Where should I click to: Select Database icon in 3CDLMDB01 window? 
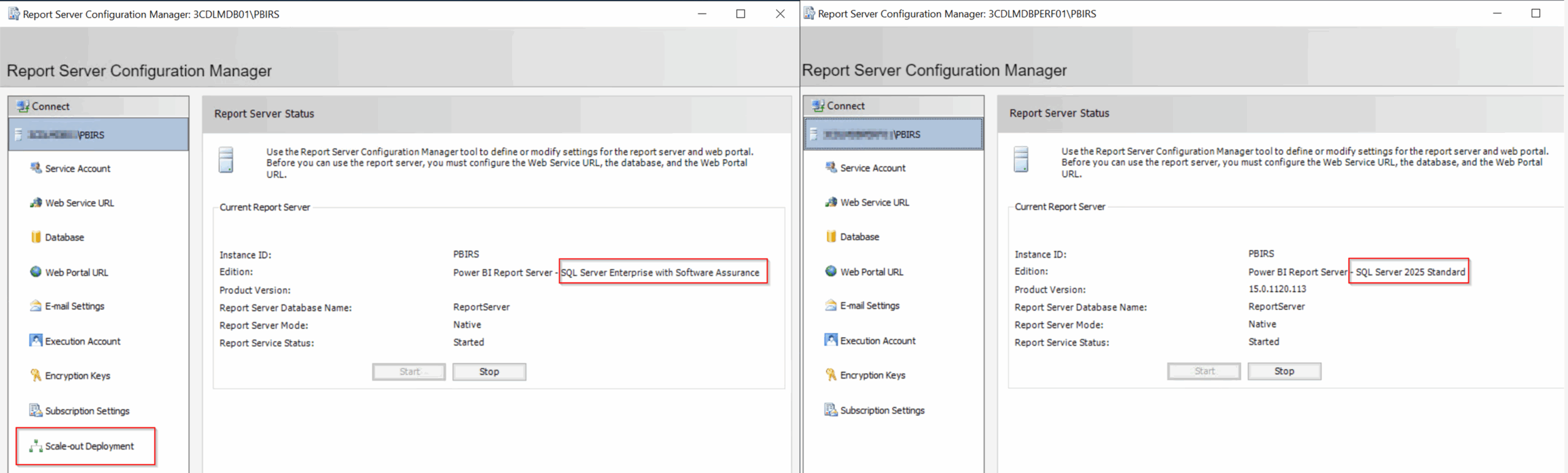point(36,237)
